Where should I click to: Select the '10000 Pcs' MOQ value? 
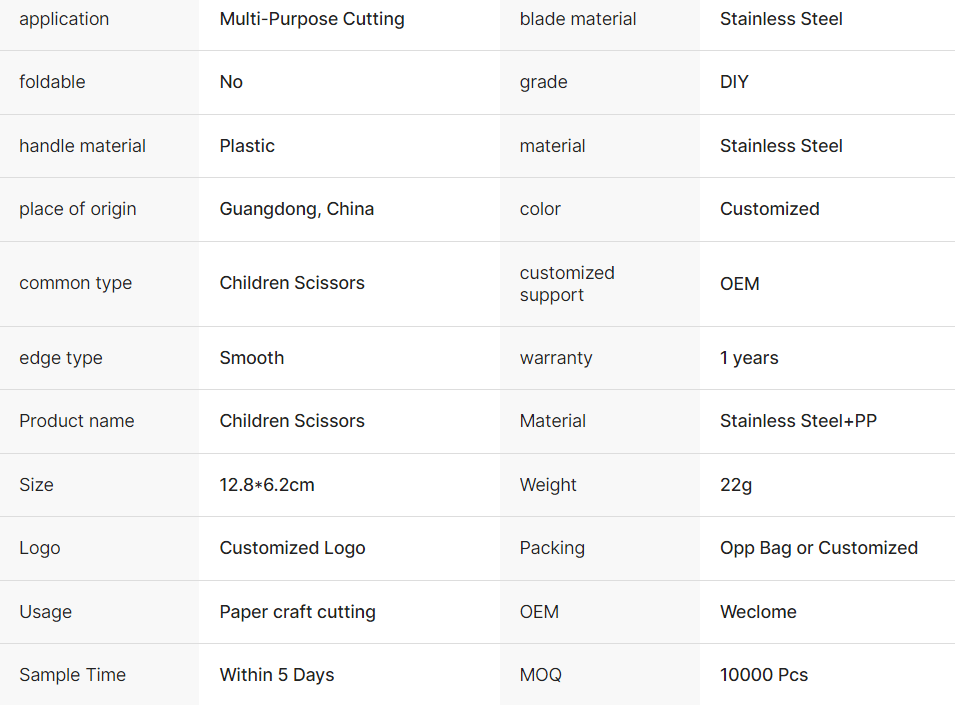[764, 675]
